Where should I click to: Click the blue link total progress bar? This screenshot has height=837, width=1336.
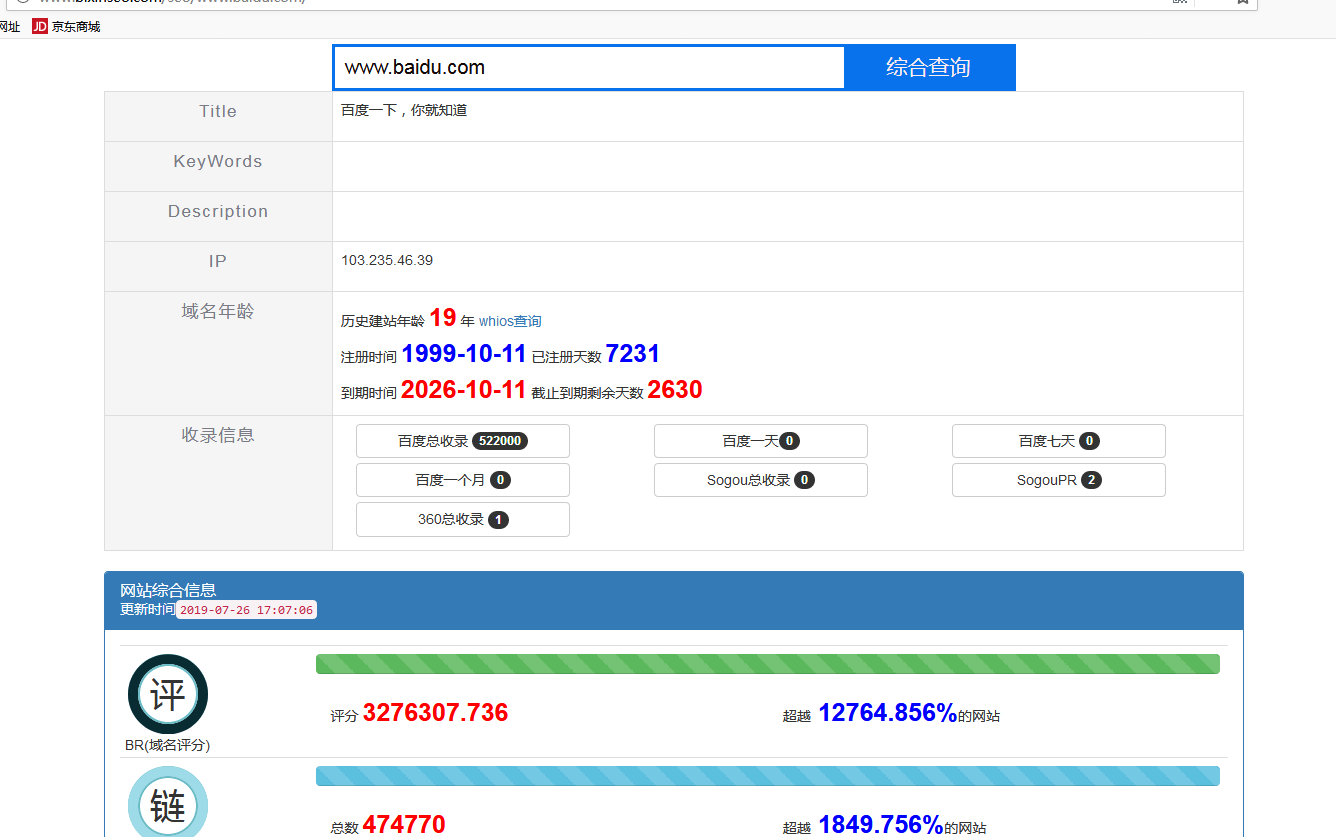(768, 776)
